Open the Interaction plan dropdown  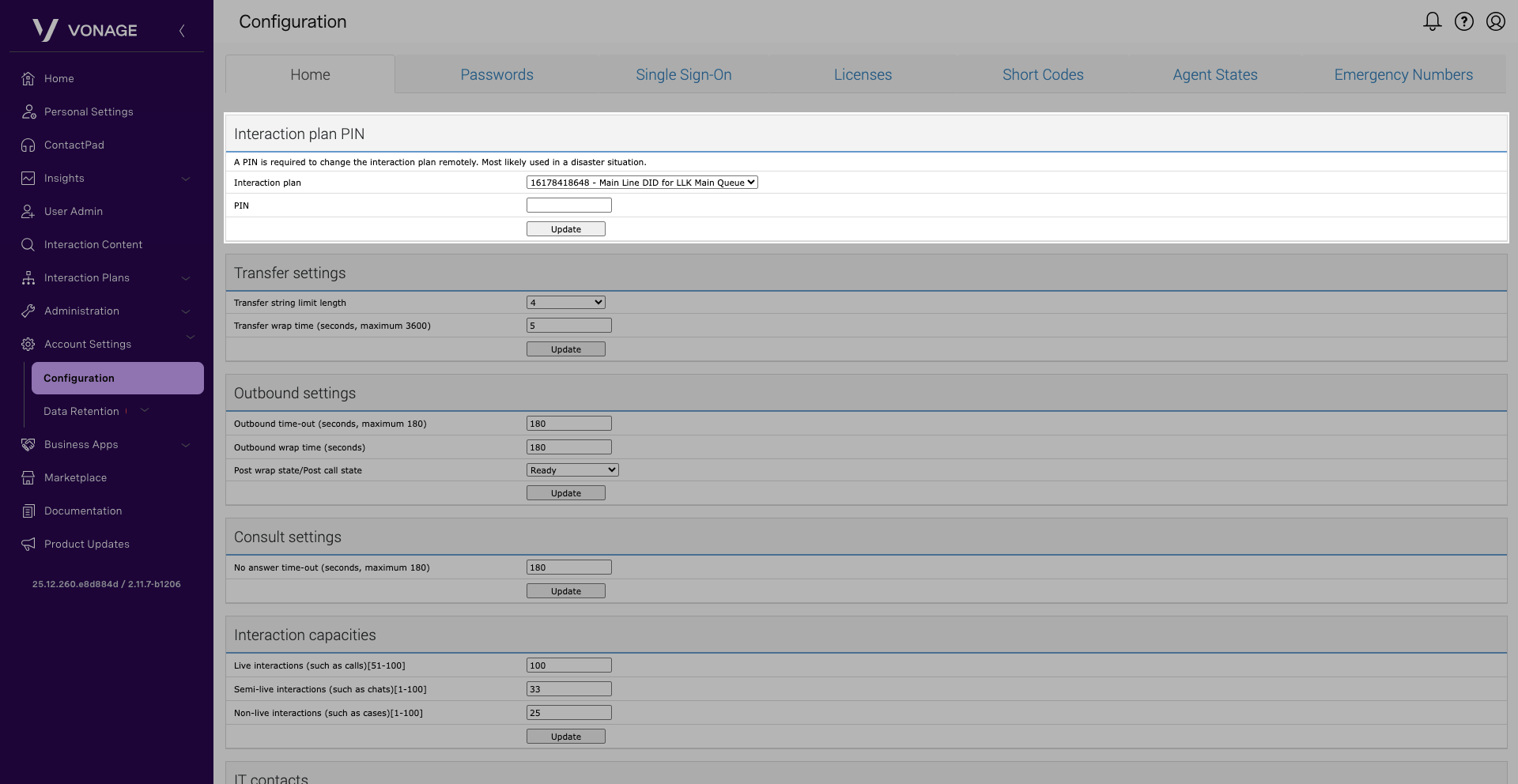[641, 183]
